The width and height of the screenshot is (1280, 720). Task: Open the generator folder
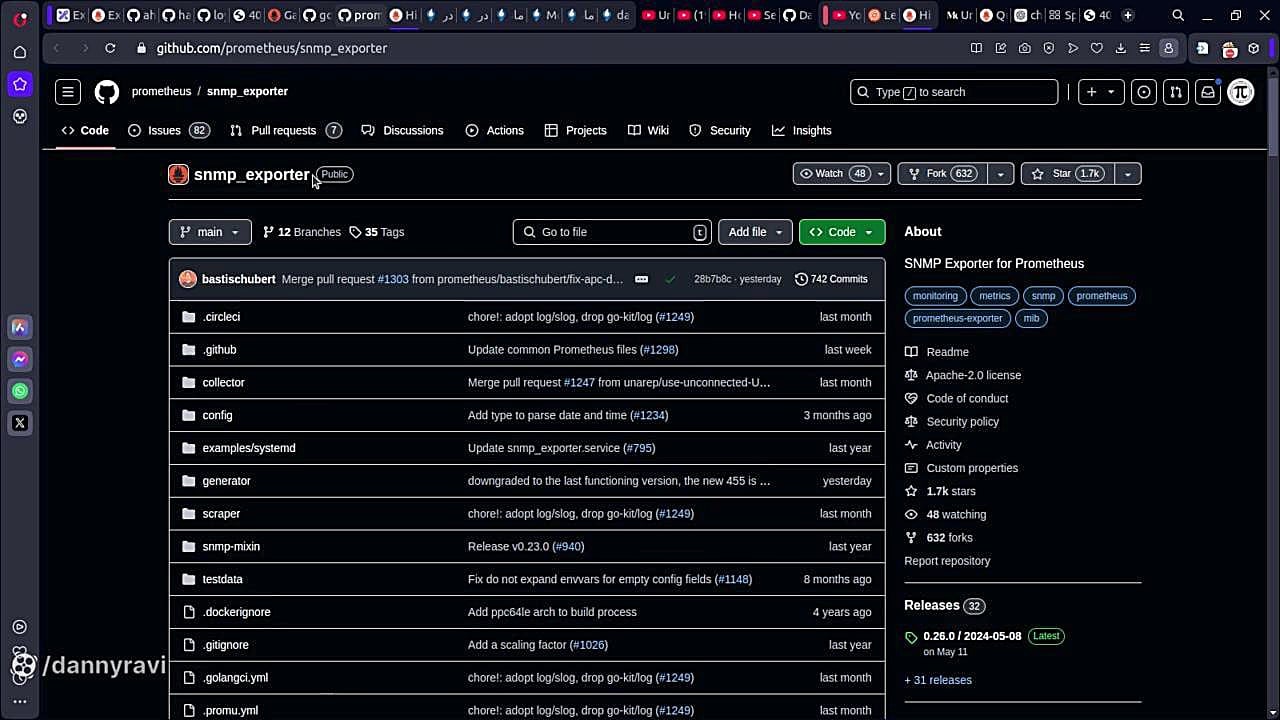point(226,481)
